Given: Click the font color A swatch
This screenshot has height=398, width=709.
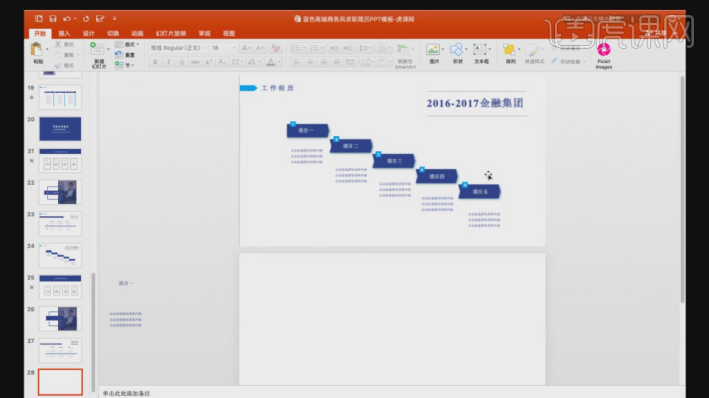Looking at the screenshot, I should [270, 62].
